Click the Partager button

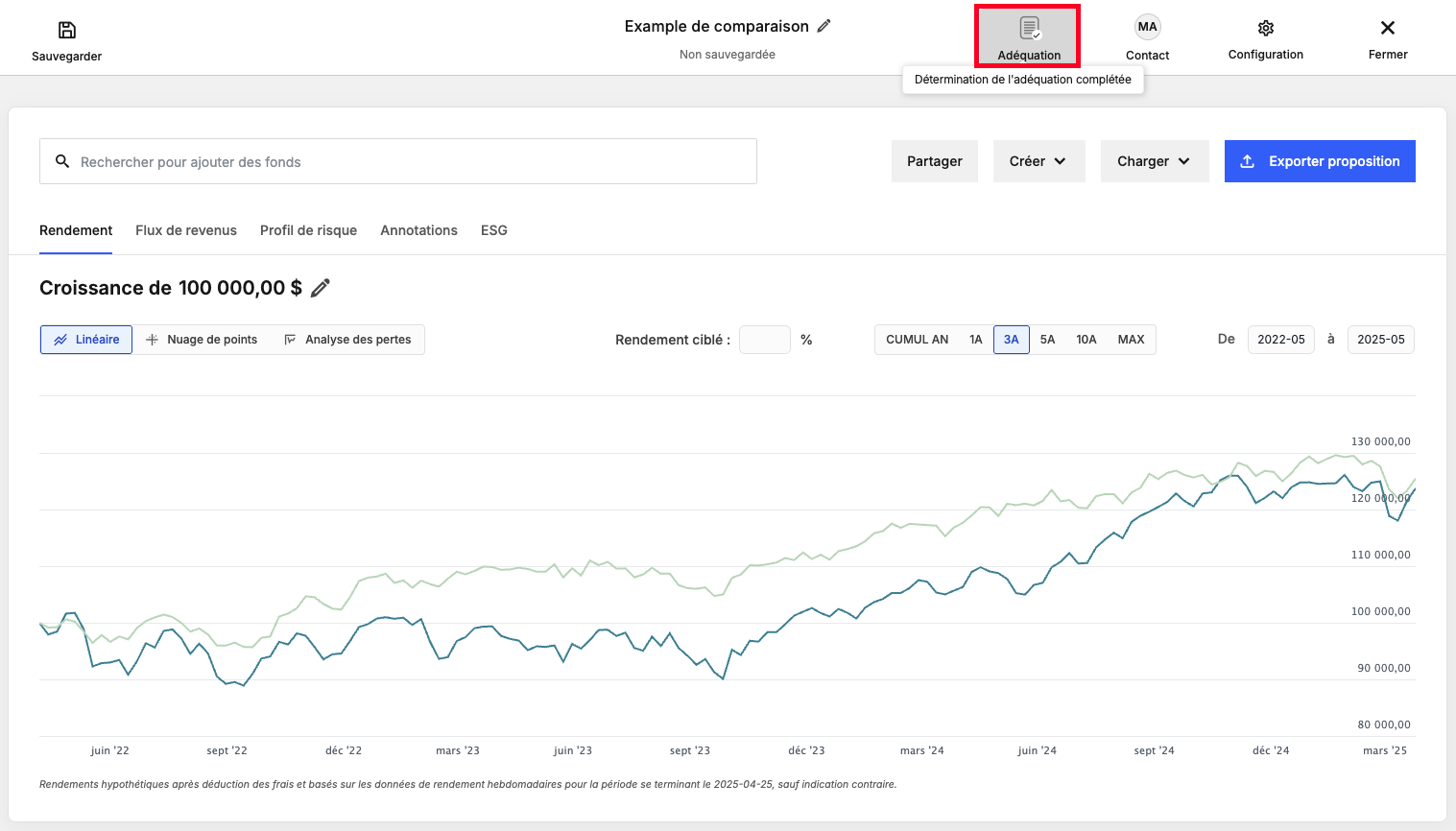point(935,161)
